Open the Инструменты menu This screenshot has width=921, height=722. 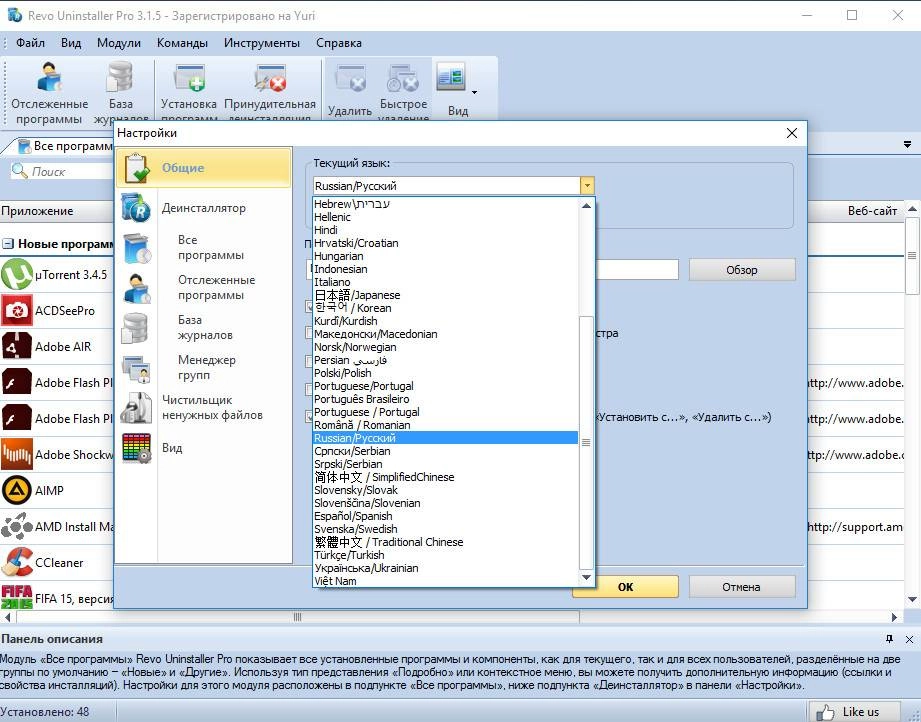pyautogui.click(x=262, y=43)
